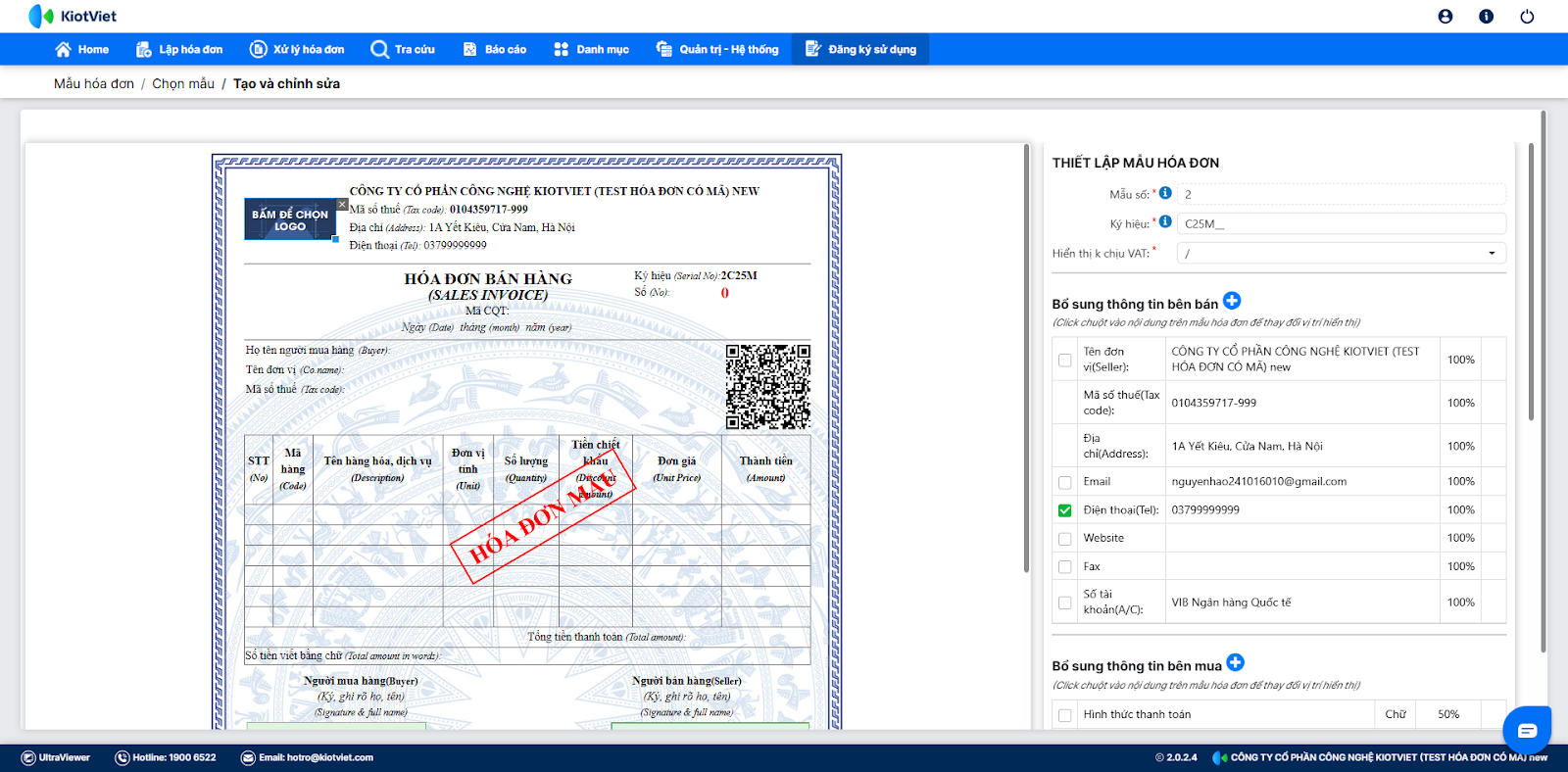Remove the logo with the X icon

coord(342,204)
